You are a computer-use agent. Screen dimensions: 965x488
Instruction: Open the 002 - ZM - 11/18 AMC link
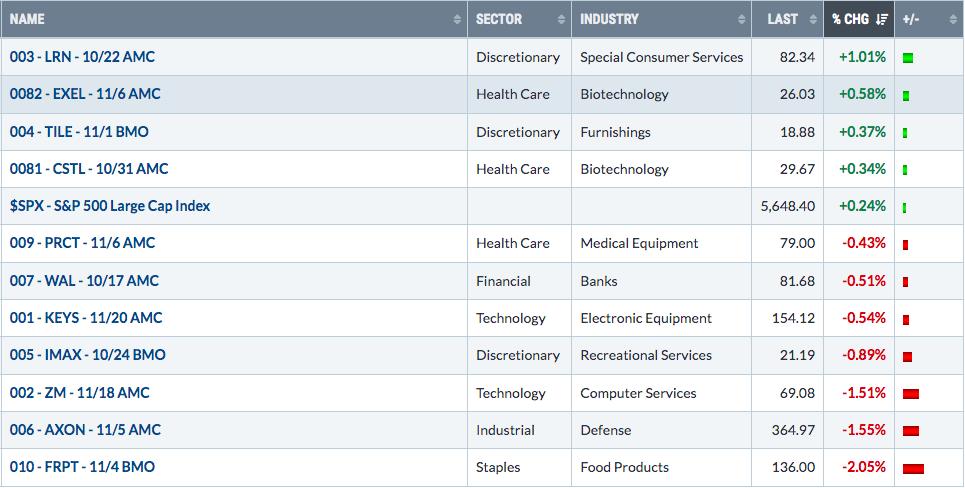(79, 393)
